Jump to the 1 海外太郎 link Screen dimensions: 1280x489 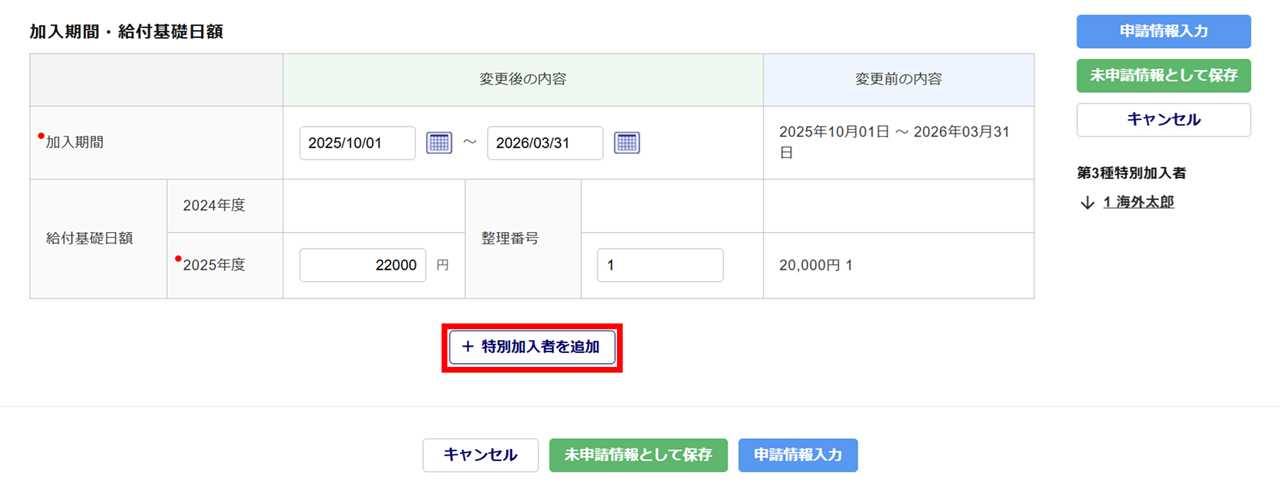[x=1138, y=203]
